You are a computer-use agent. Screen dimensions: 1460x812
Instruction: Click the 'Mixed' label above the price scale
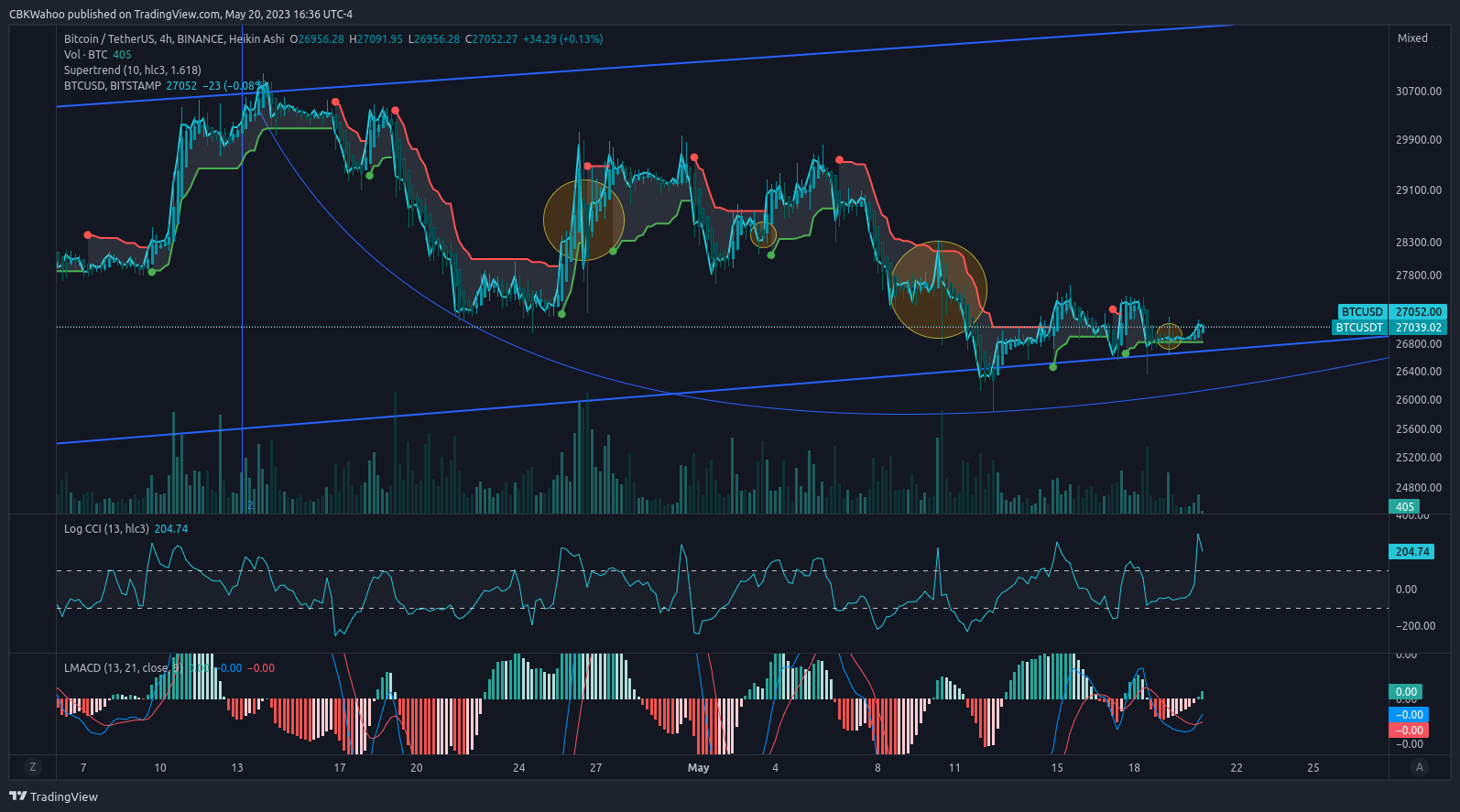(x=1412, y=38)
